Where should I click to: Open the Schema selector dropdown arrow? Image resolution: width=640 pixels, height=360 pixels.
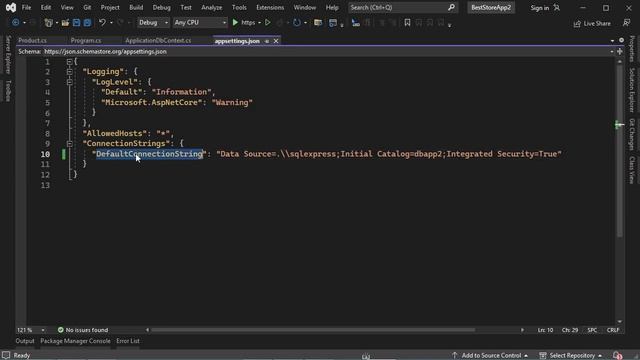click(611, 52)
